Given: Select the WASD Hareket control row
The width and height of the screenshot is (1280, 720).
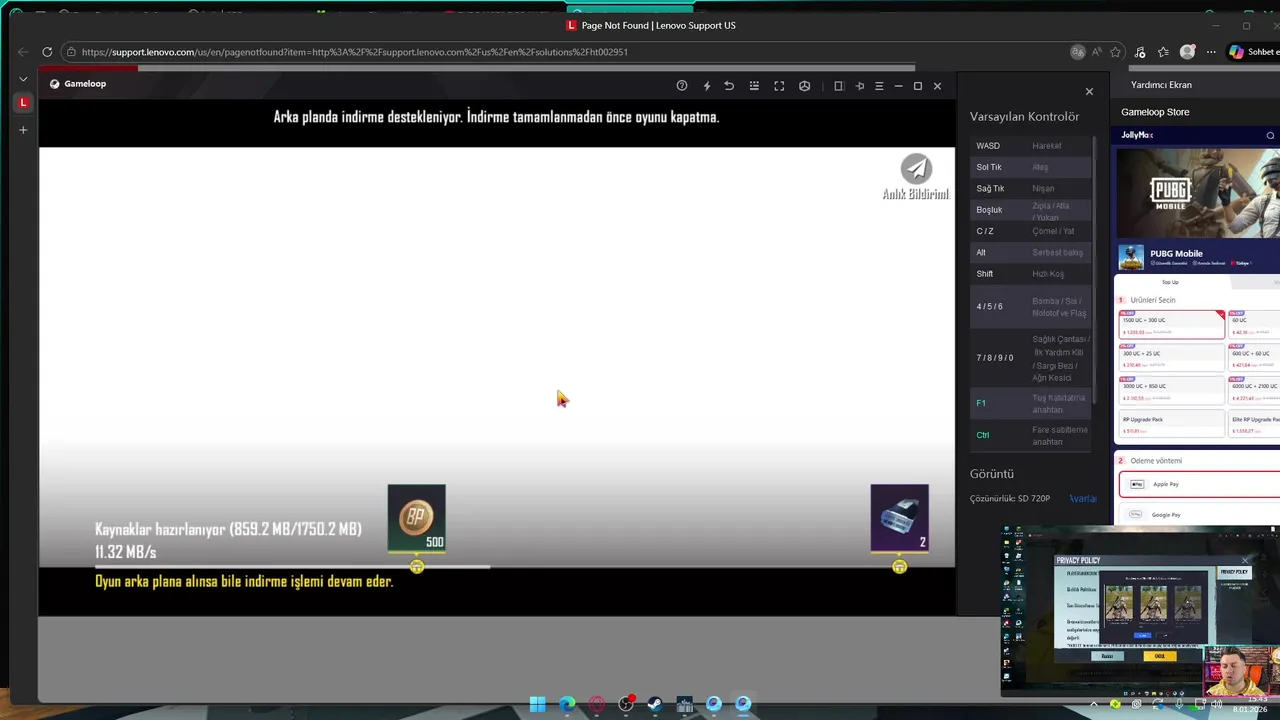Looking at the screenshot, I should [1030, 146].
